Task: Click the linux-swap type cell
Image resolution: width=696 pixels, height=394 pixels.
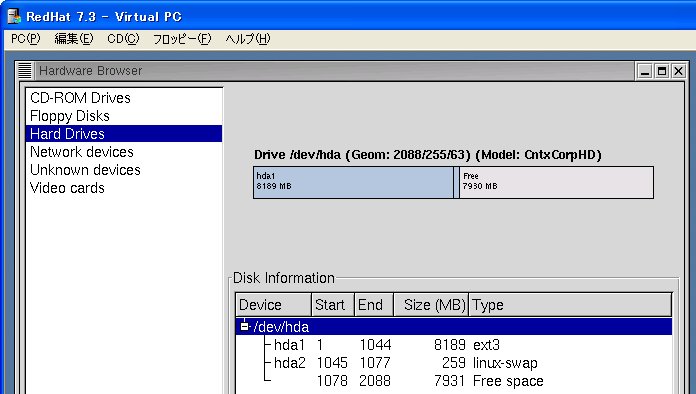Action: [x=505, y=363]
